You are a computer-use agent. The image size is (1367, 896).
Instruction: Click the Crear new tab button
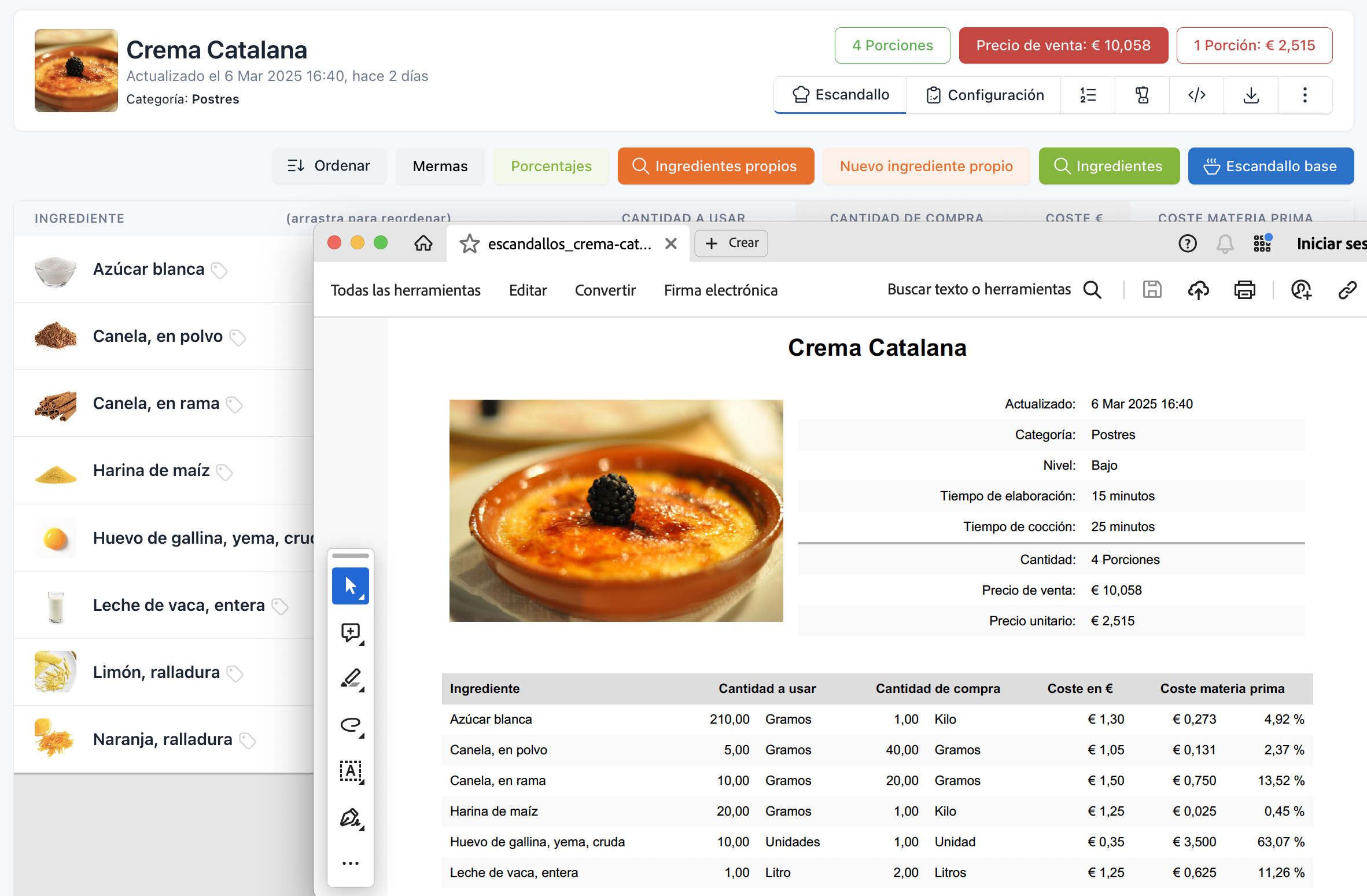coord(731,244)
